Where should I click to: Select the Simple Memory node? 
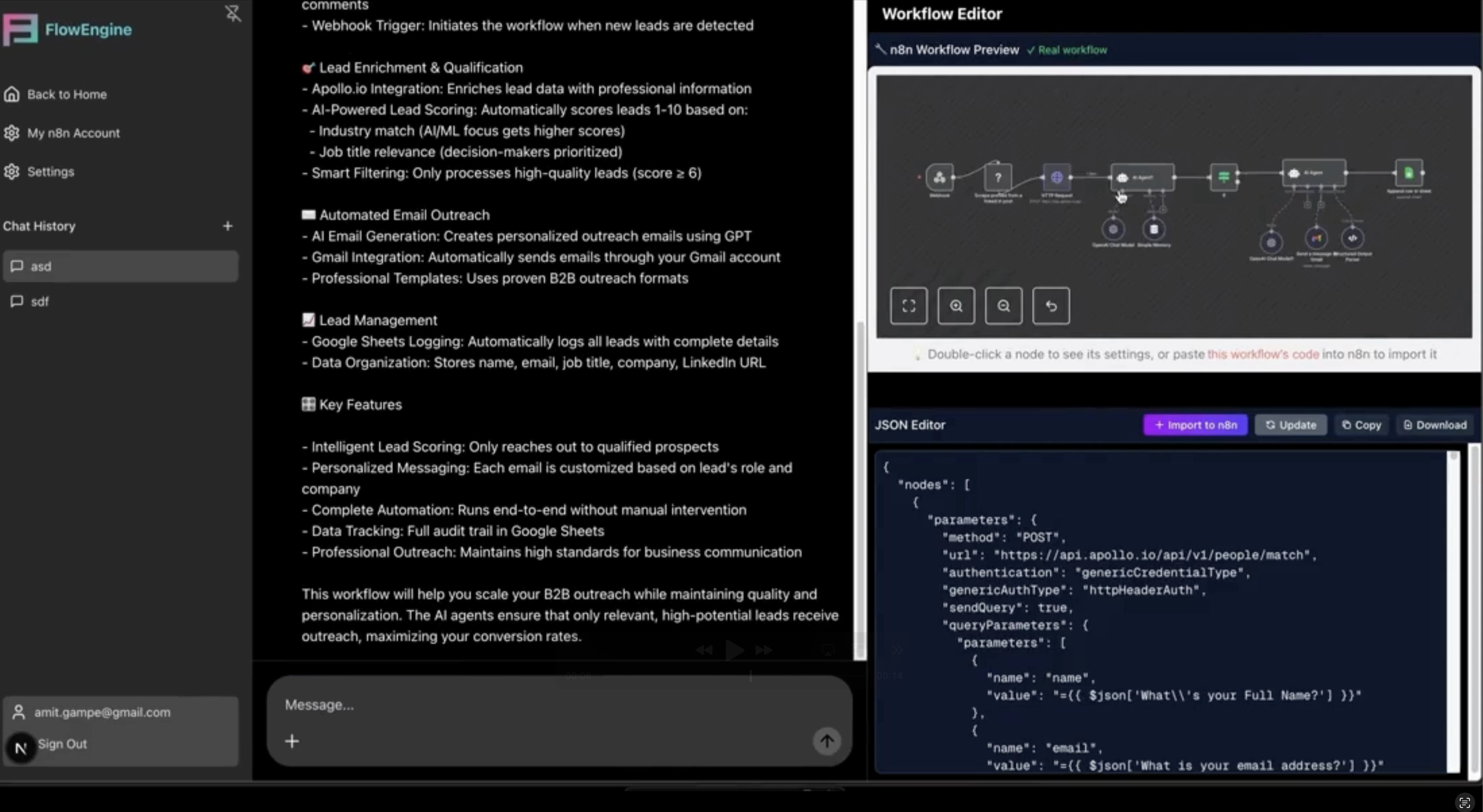tap(1154, 229)
